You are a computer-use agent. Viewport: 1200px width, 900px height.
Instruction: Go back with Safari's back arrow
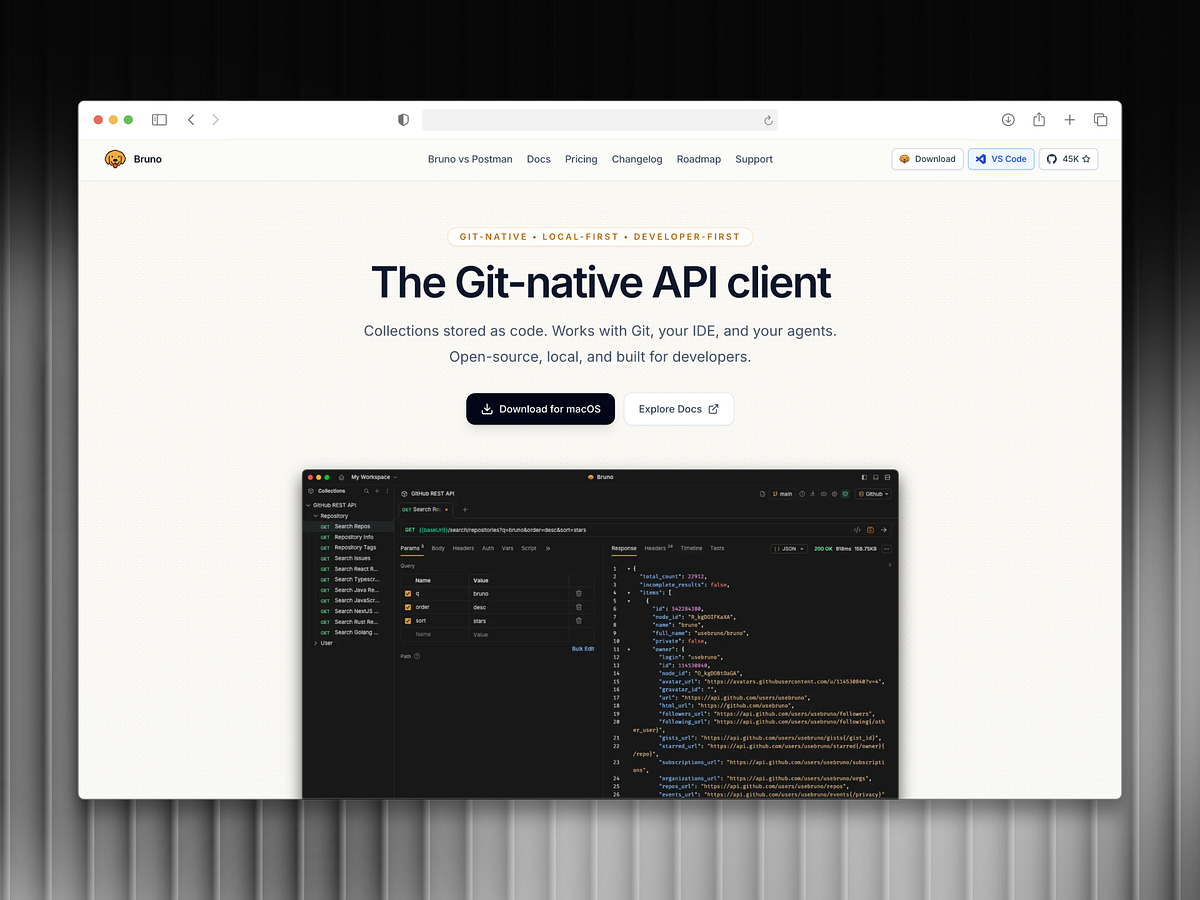click(191, 120)
